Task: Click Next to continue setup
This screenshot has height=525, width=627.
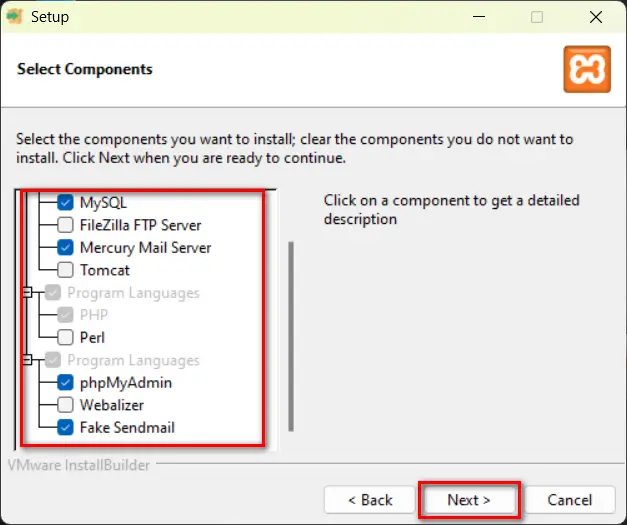Action: click(469, 499)
